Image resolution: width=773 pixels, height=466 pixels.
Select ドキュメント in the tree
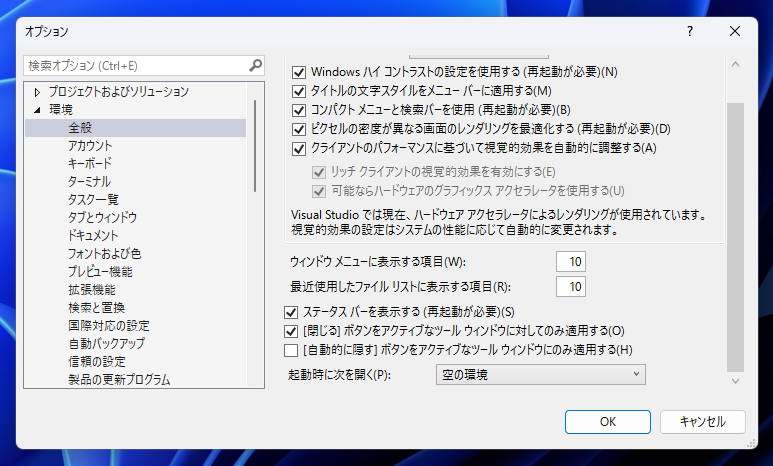(93, 236)
